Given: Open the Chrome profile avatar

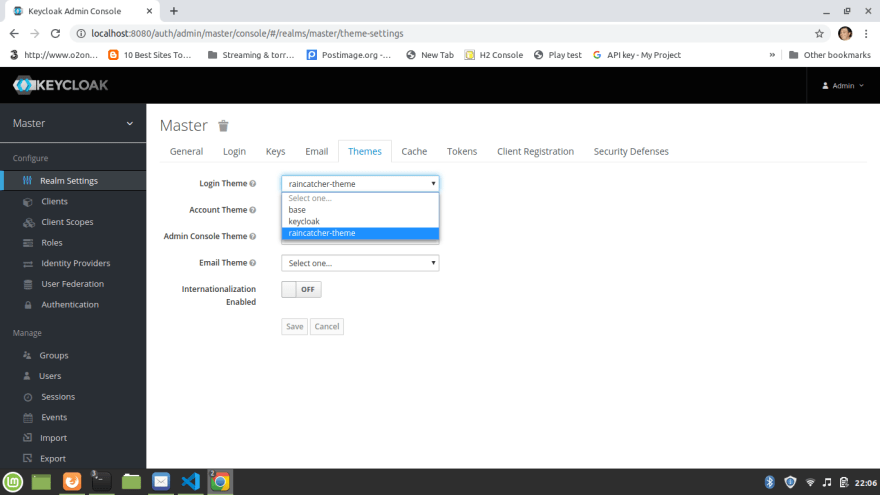Looking at the screenshot, I should 845,34.
